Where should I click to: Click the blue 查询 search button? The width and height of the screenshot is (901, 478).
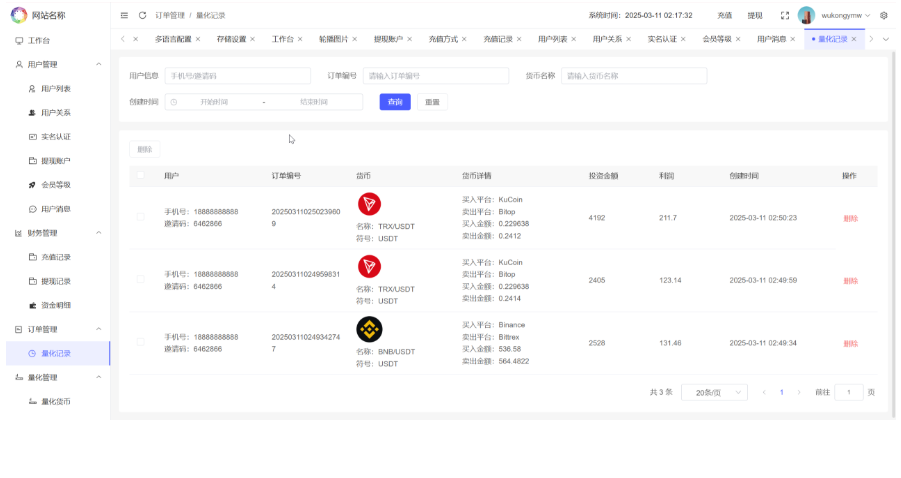point(395,102)
